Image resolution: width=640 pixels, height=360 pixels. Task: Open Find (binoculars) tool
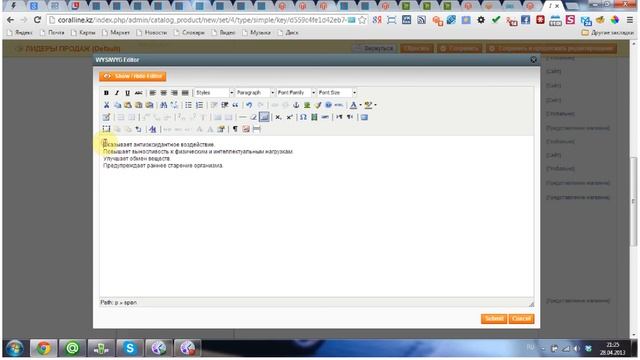point(163,105)
